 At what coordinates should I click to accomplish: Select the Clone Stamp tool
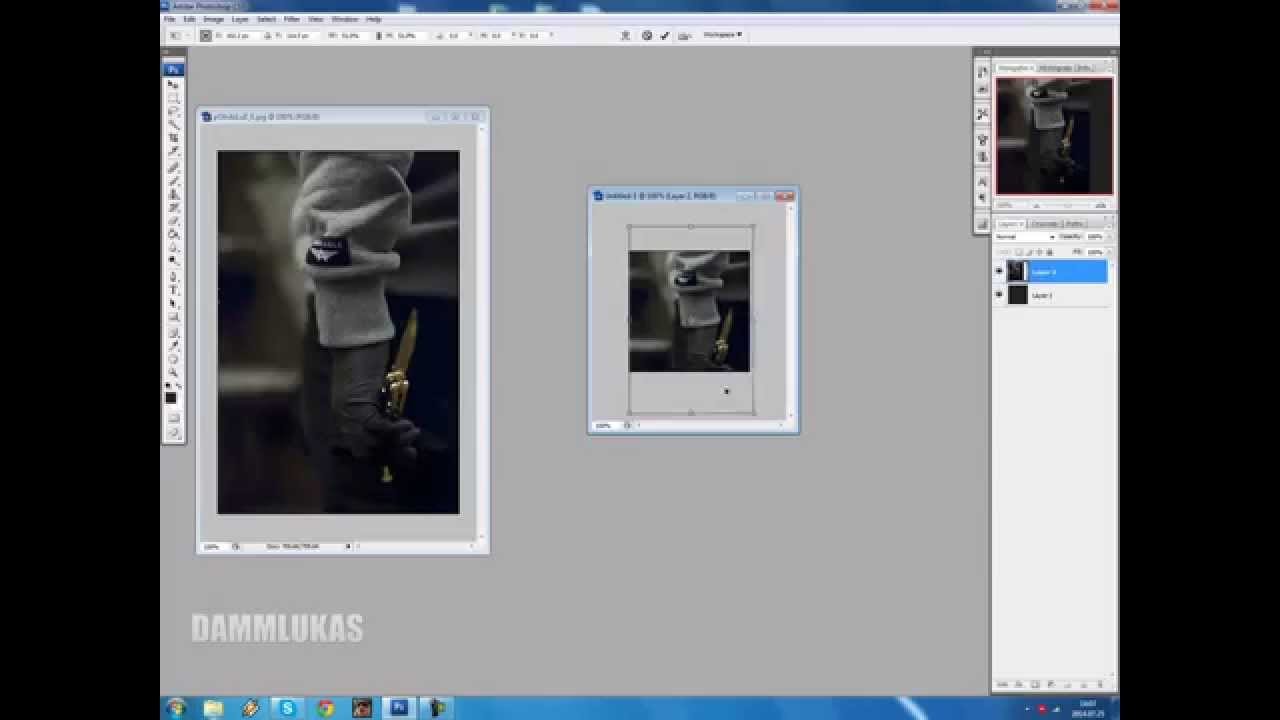tap(173, 193)
